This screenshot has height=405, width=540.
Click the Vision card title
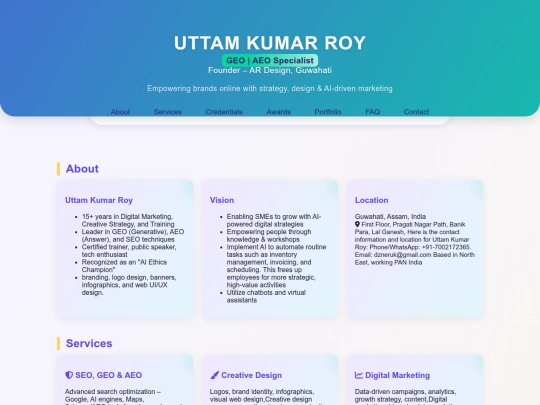click(x=222, y=200)
